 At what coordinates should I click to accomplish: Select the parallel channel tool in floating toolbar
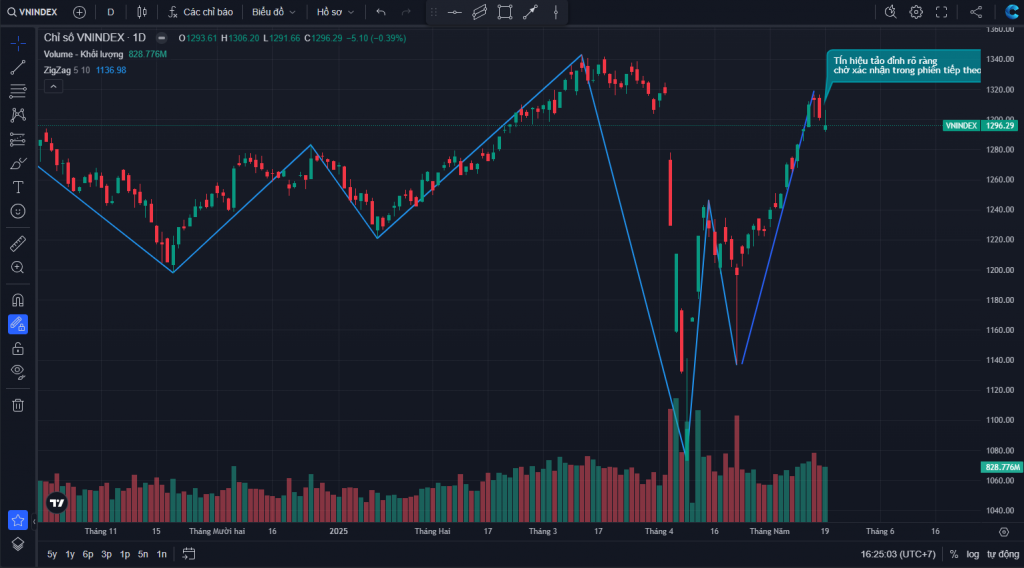coord(479,12)
